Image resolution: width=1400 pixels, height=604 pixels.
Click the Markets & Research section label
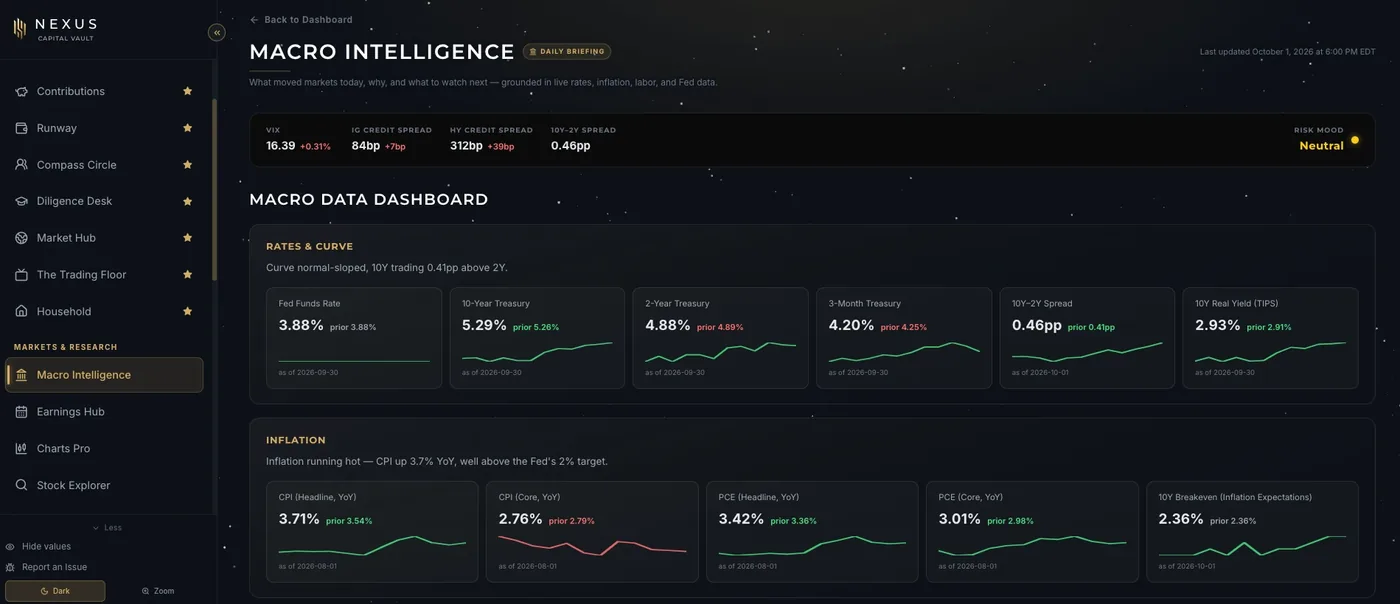66,347
